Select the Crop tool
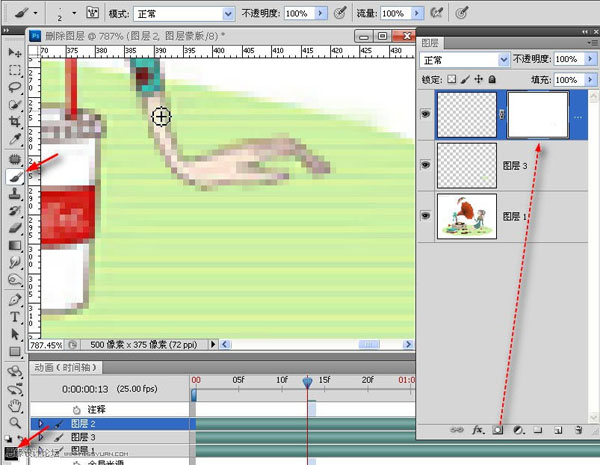 (14, 122)
